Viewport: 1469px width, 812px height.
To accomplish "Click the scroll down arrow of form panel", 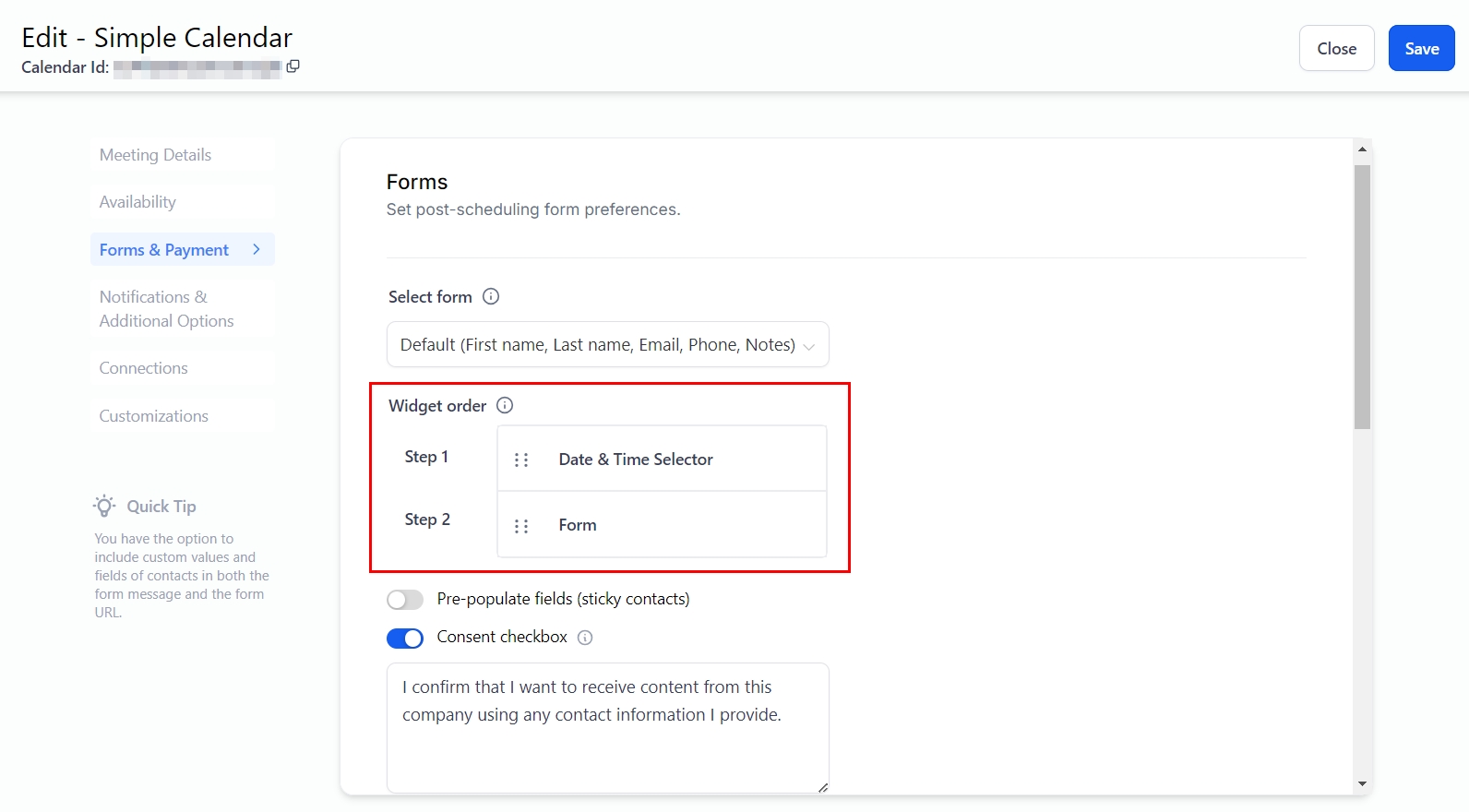I will [1362, 784].
